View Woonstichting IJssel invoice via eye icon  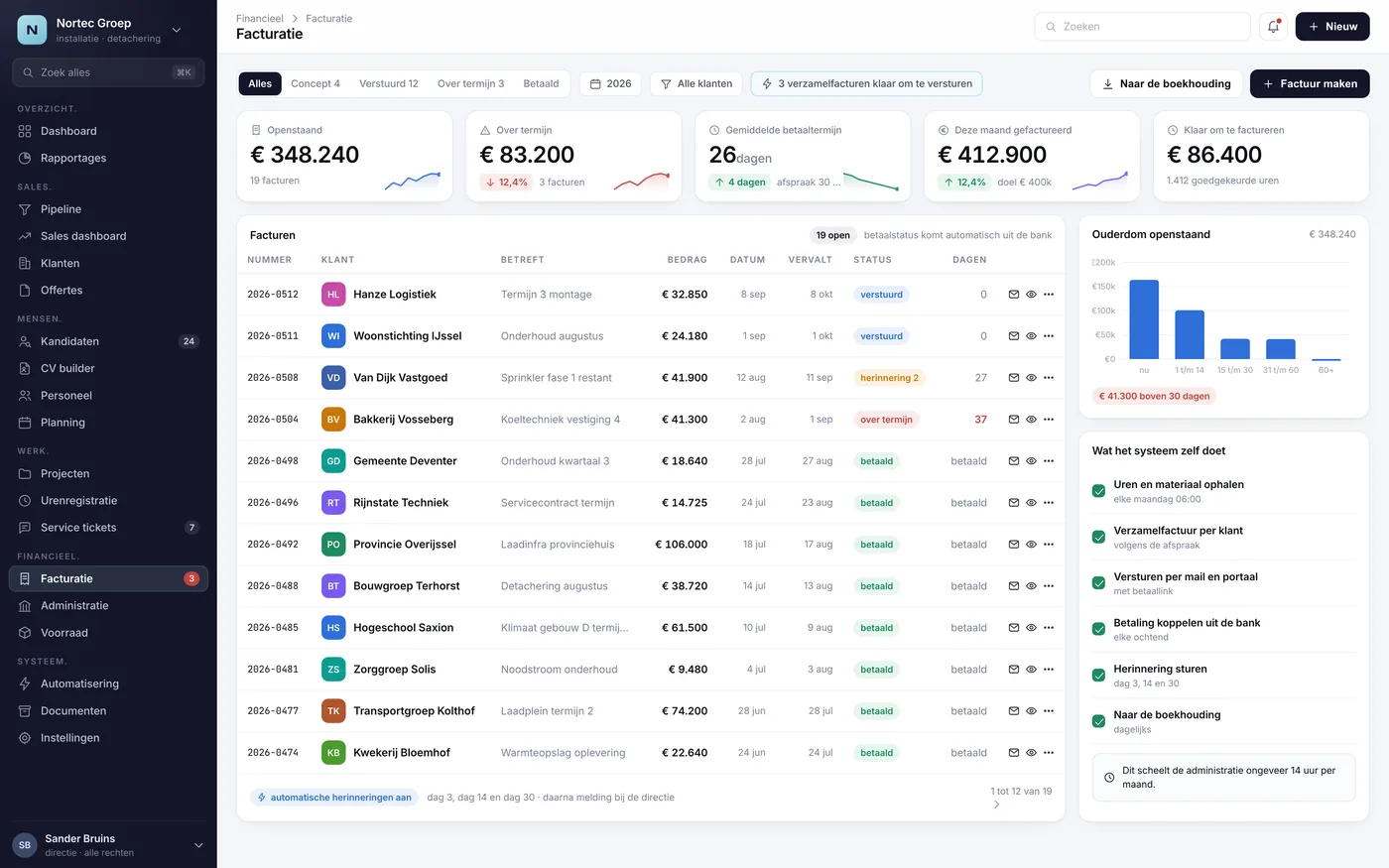(1031, 336)
